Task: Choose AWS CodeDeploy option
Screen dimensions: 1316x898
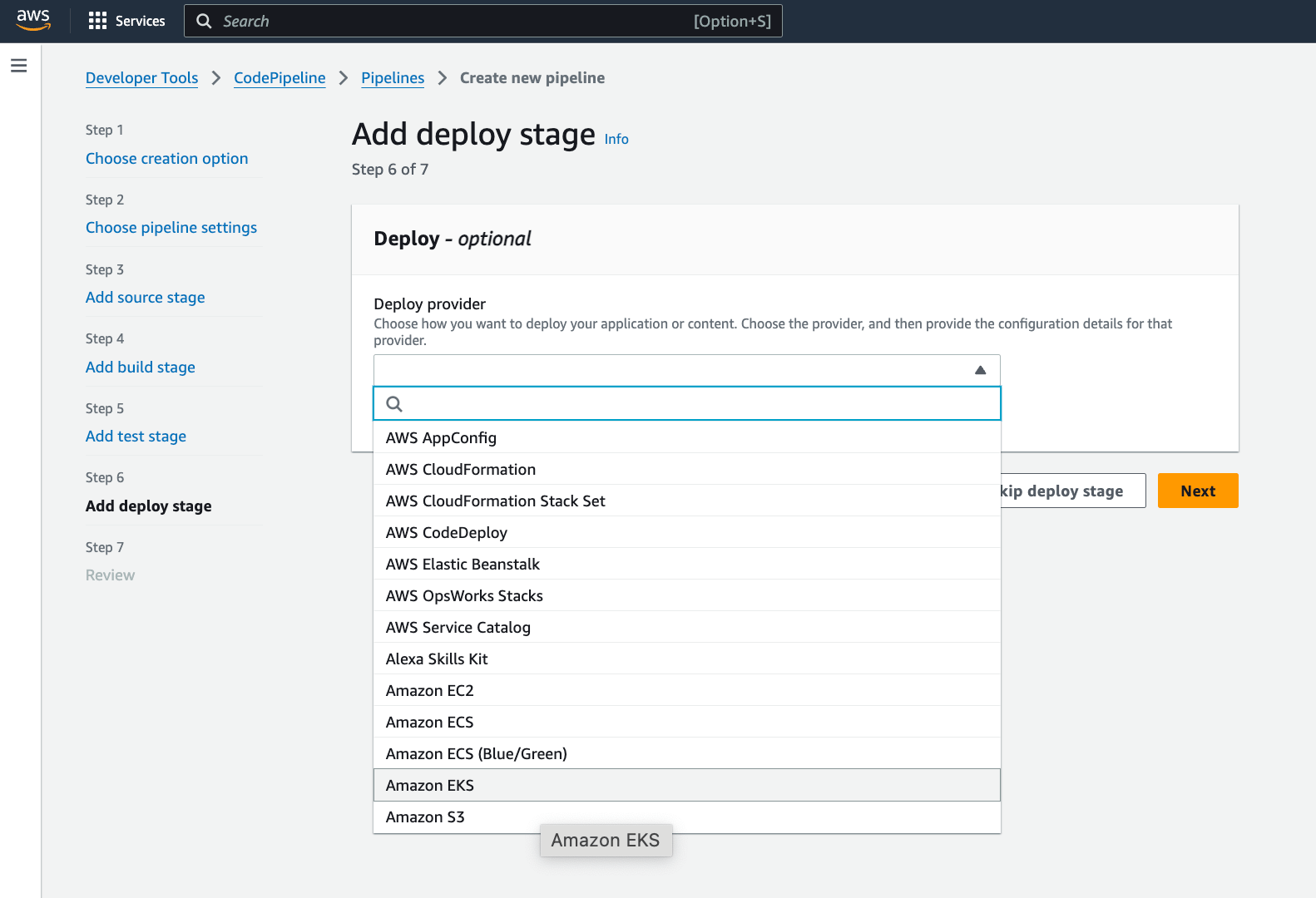Action: point(687,532)
